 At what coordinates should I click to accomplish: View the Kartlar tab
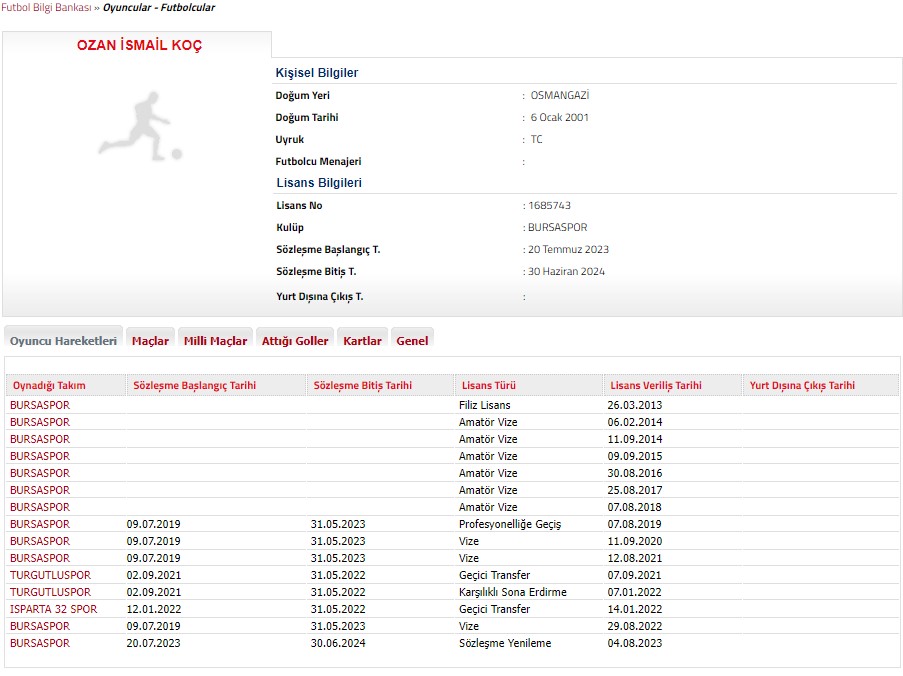[362, 341]
